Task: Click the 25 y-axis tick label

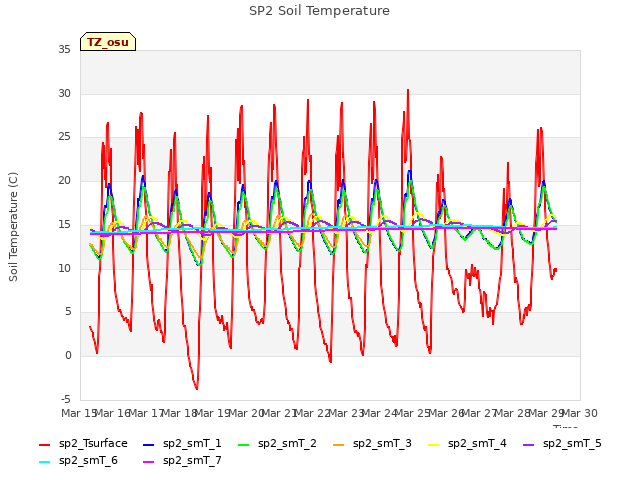Action: tap(64, 137)
